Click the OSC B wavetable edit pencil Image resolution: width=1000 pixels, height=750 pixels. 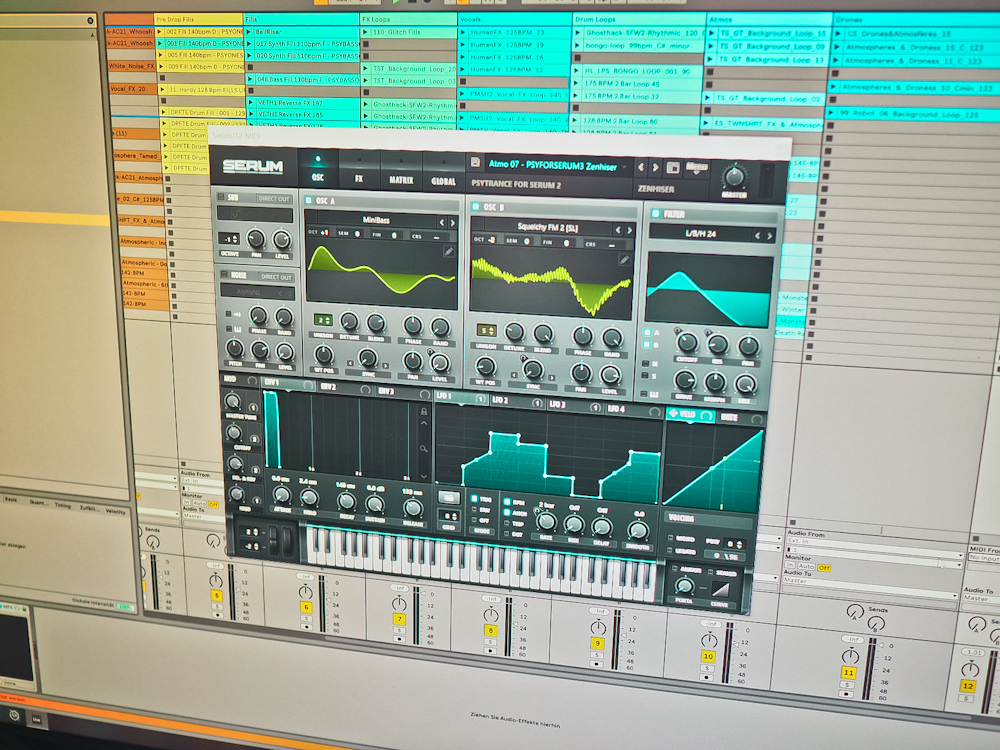624,260
